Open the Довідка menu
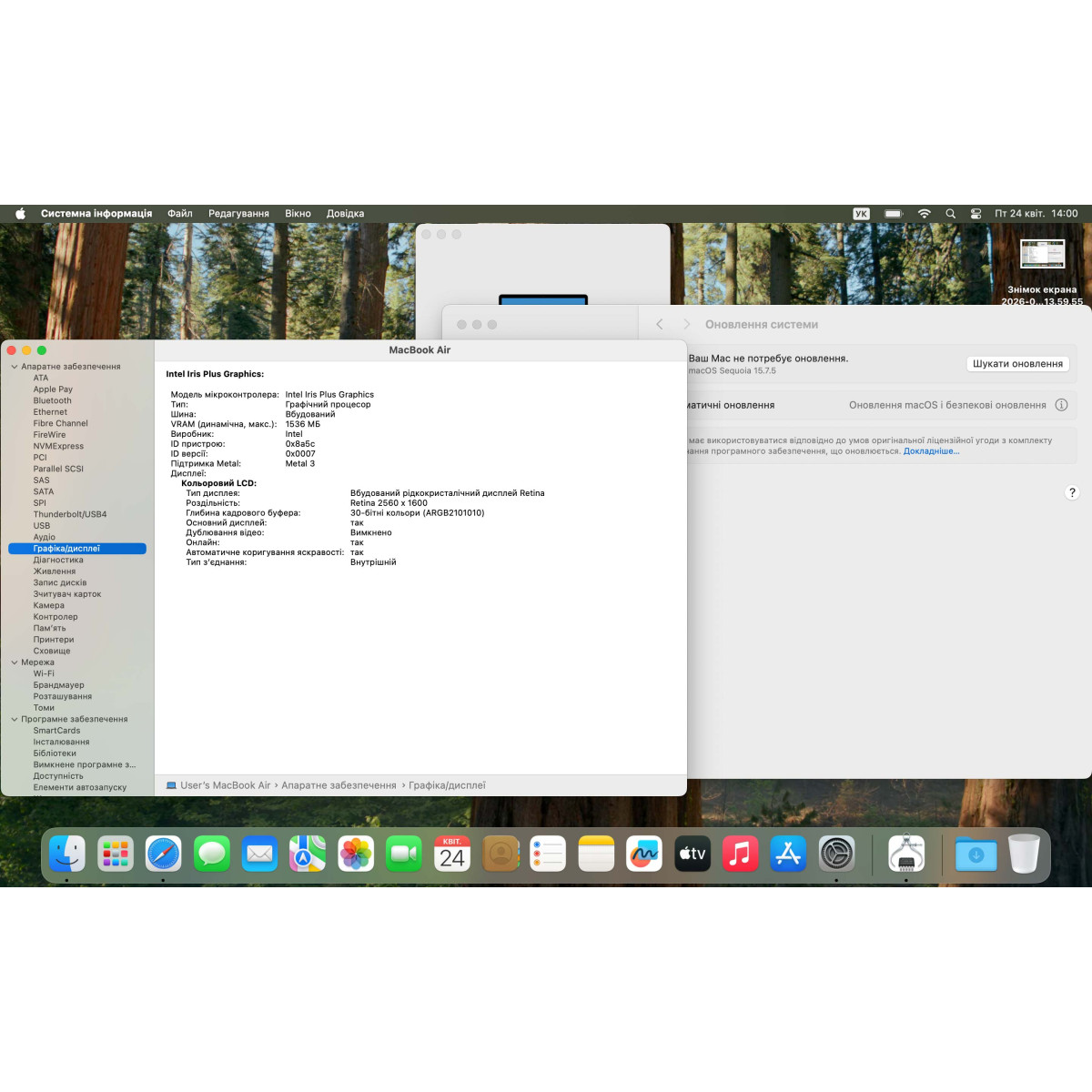Viewport: 1092px width, 1092px height. [345, 214]
